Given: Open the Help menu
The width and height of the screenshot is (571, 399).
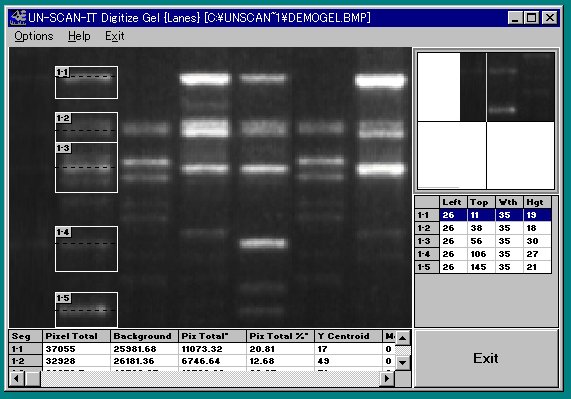Looking at the screenshot, I should pyautogui.click(x=79, y=36).
